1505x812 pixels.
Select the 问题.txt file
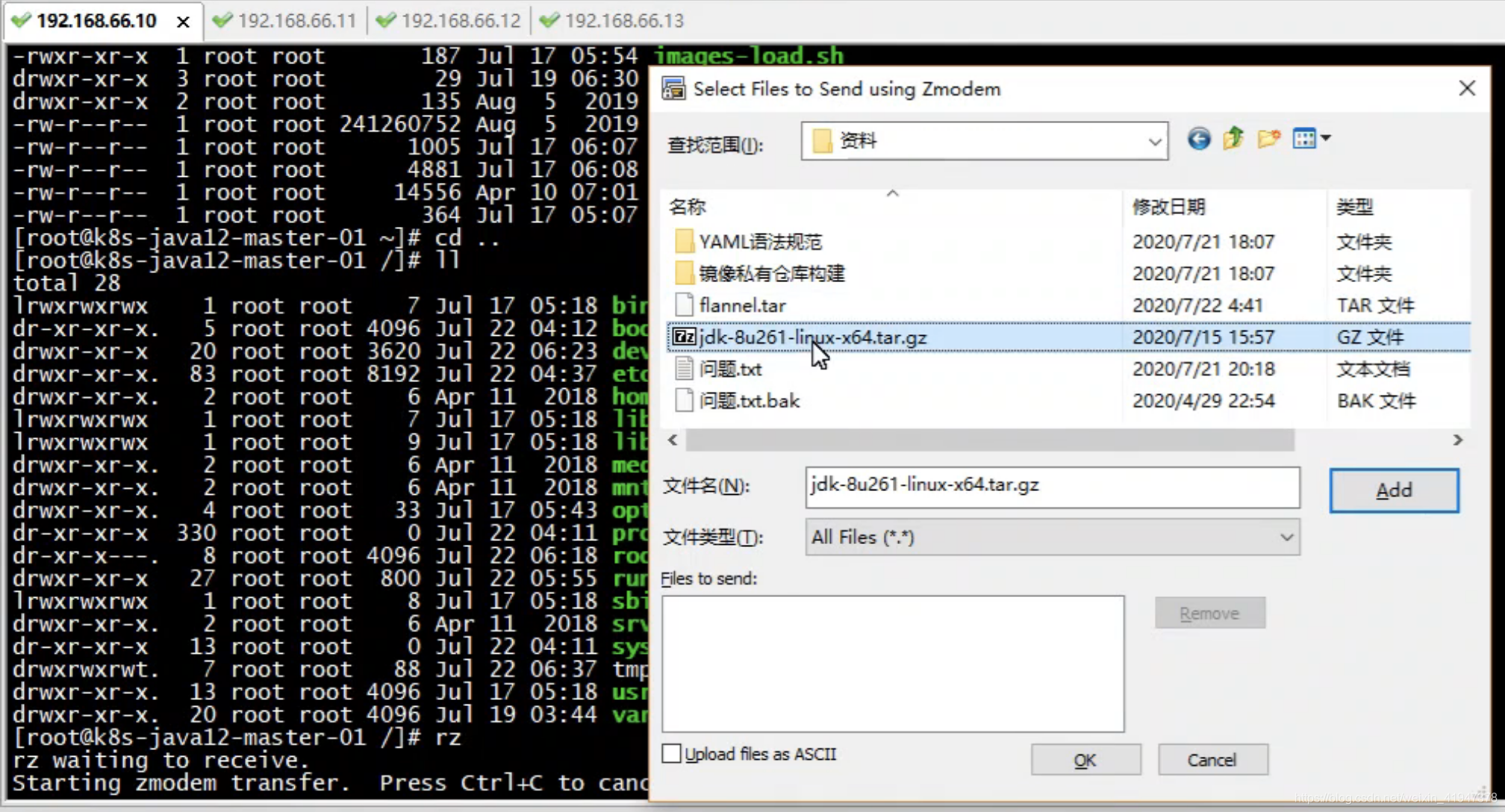coord(730,369)
